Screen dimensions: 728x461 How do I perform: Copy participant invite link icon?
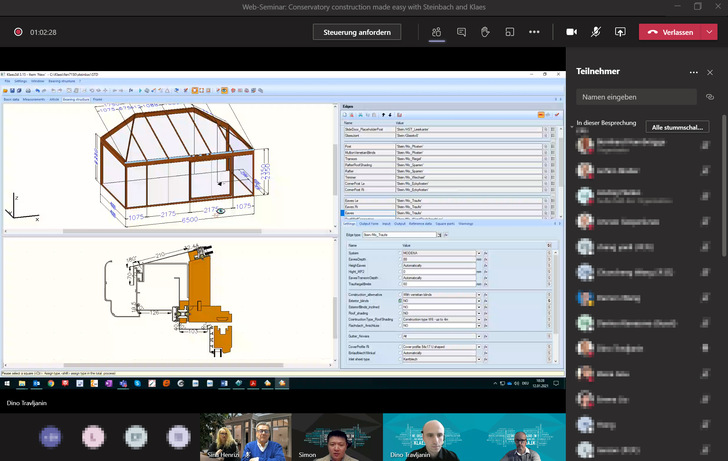click(x=710, y=97)
